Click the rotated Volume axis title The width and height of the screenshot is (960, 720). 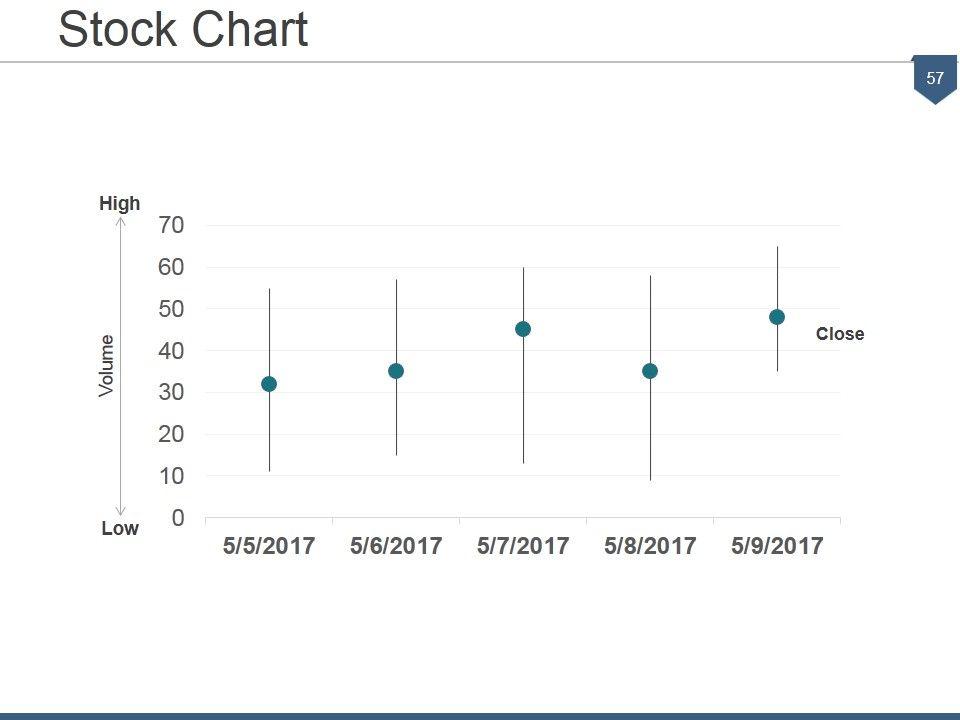[x=107, y=366]
